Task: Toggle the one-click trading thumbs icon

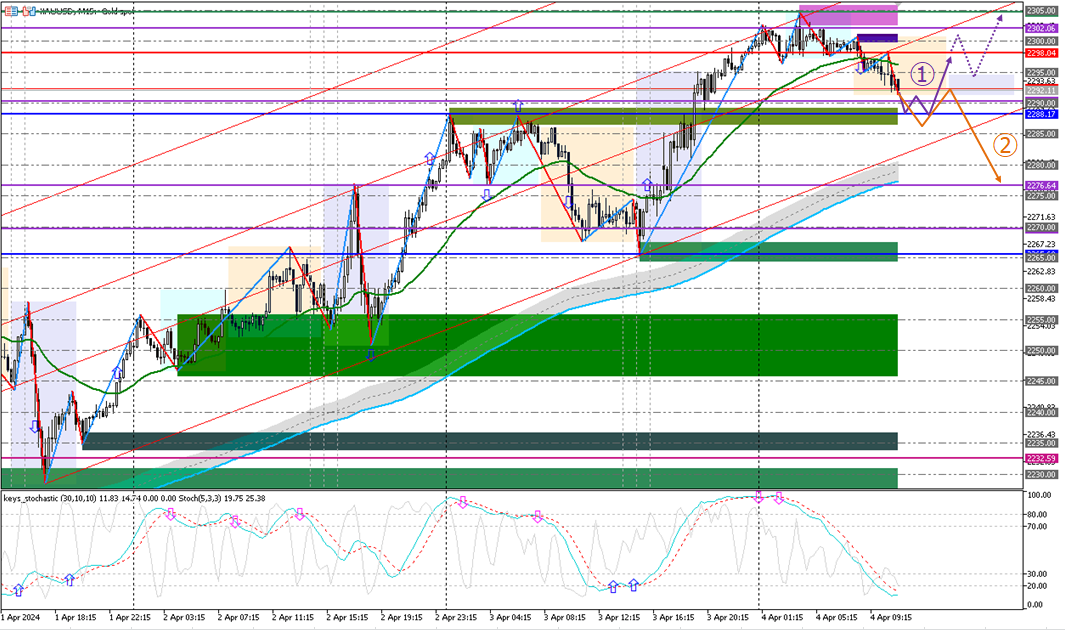Action: point(29,11)
